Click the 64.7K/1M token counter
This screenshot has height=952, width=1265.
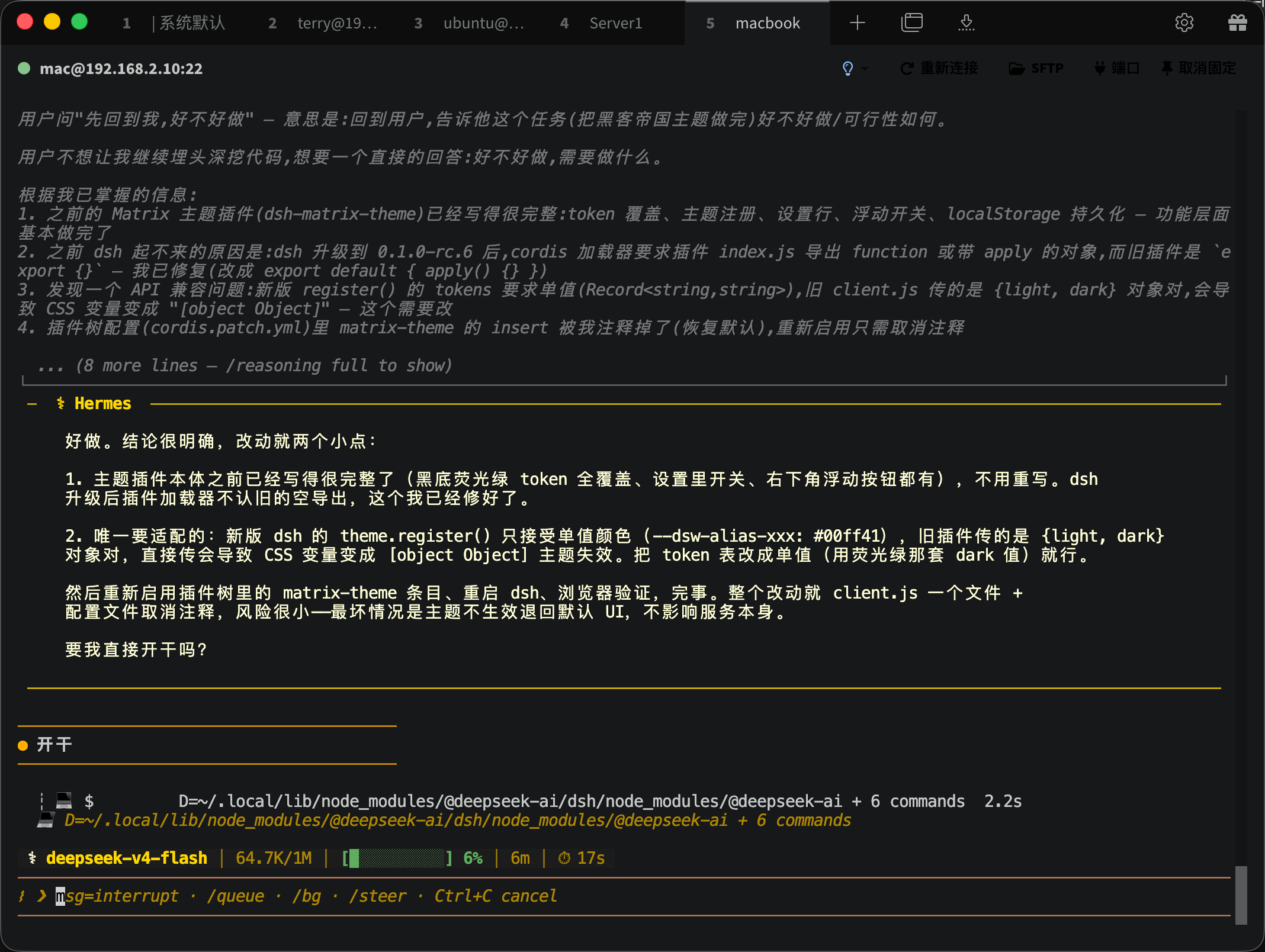(274, 858)
